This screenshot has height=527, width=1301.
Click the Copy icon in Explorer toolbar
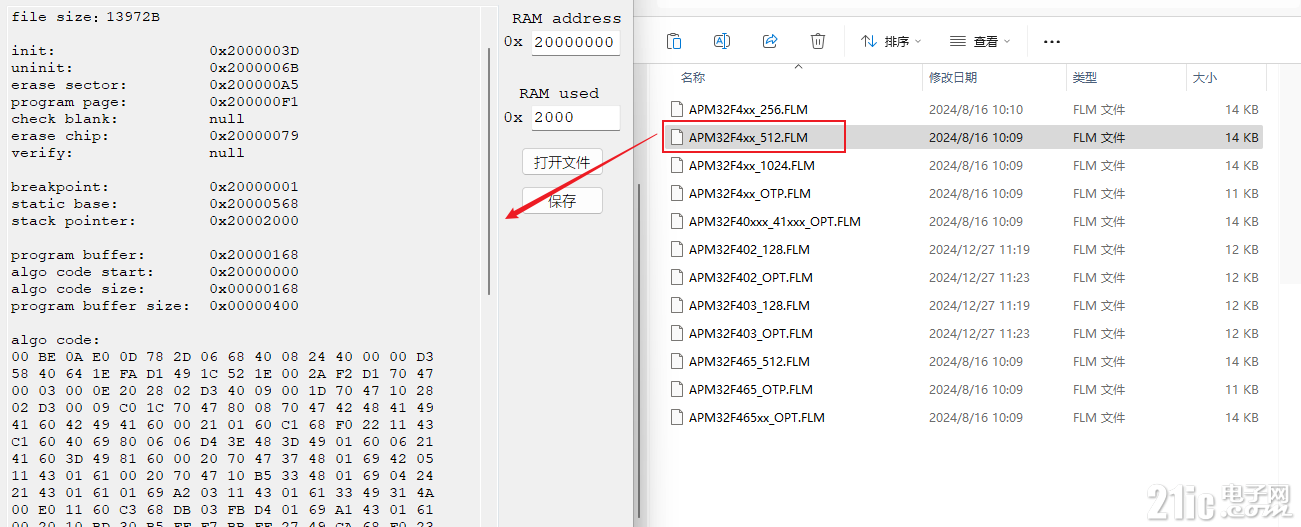click(x=674, y=41)
